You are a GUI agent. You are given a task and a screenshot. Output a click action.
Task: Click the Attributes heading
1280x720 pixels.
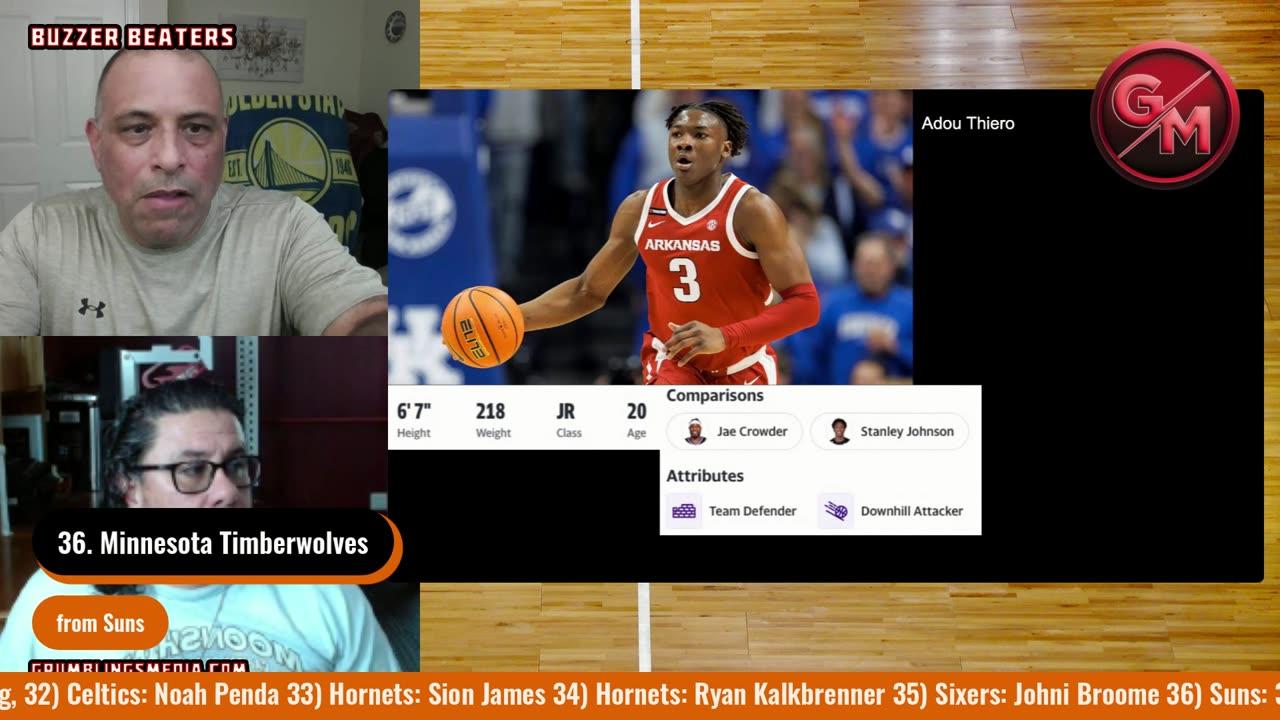tap(705, 476)
